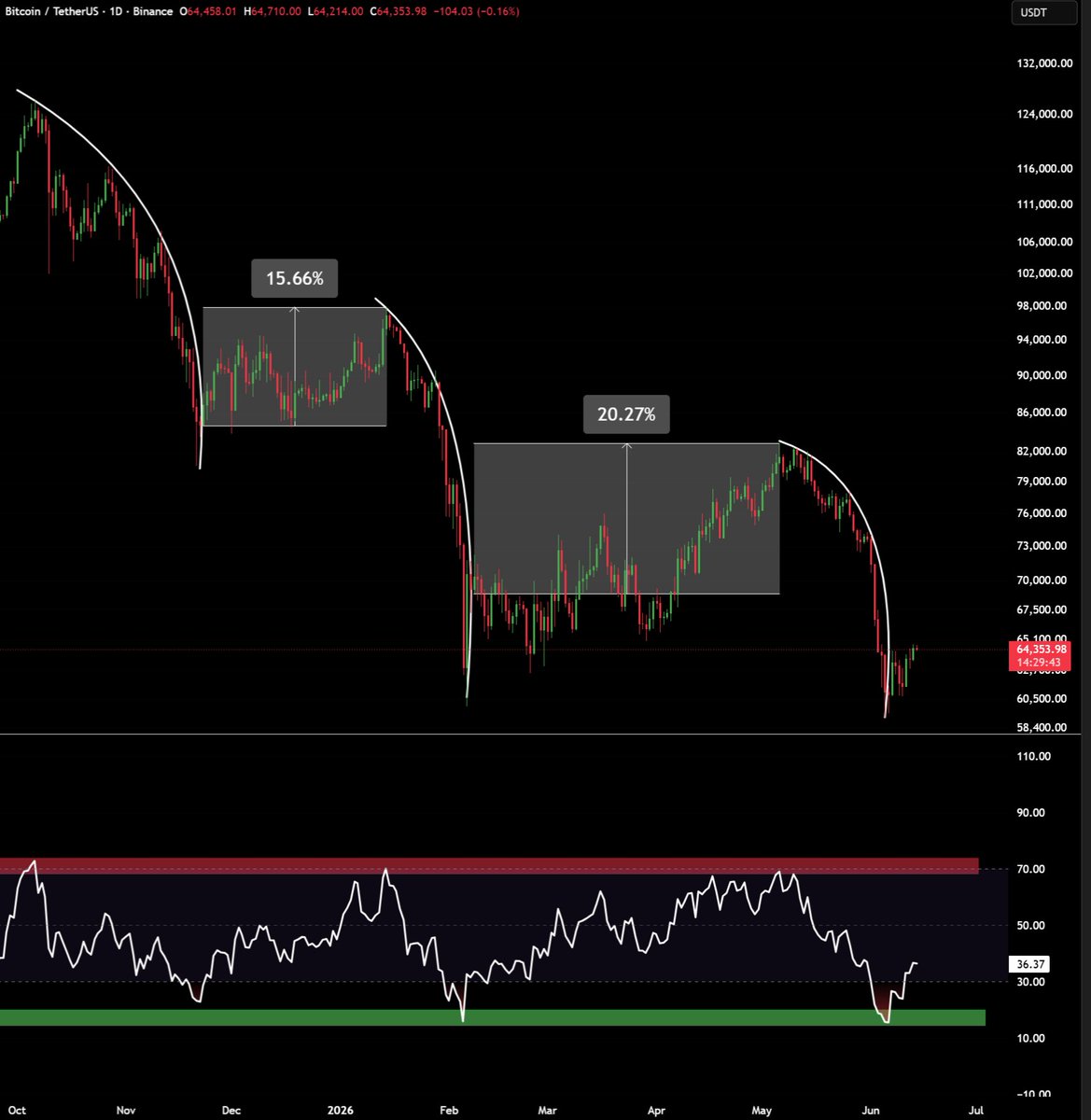Click the Oct label on time axis
This screenshot has width=1091, height=1120.
pos(18,1111)
